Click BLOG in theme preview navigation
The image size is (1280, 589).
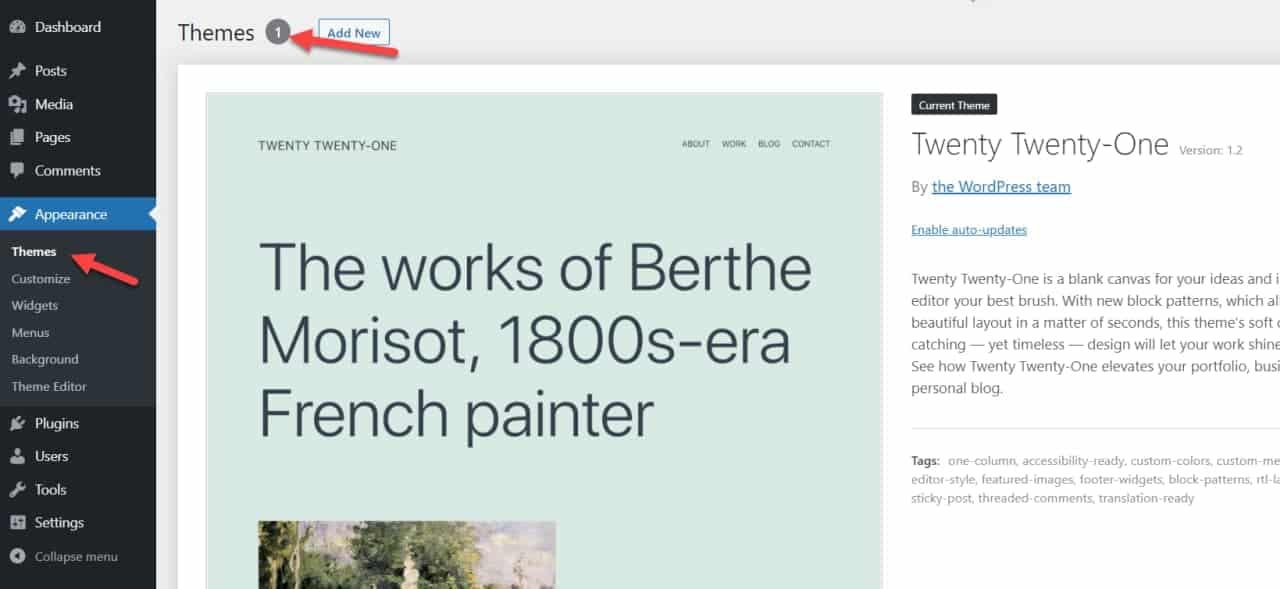(769, 144)
